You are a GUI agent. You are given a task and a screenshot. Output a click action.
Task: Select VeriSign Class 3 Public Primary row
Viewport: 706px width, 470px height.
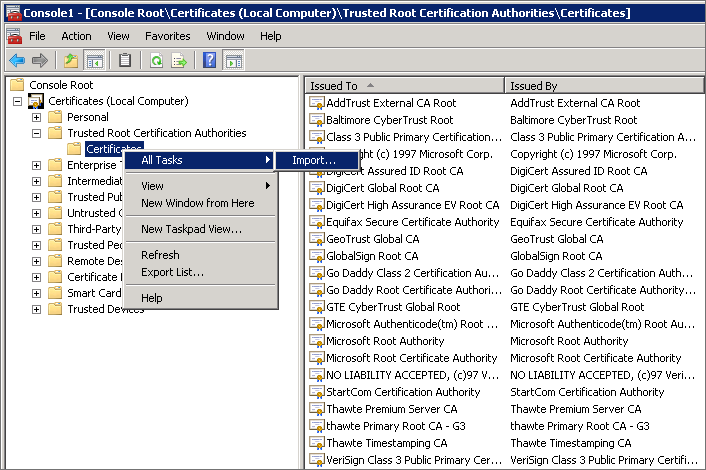[x=504, y=460]
